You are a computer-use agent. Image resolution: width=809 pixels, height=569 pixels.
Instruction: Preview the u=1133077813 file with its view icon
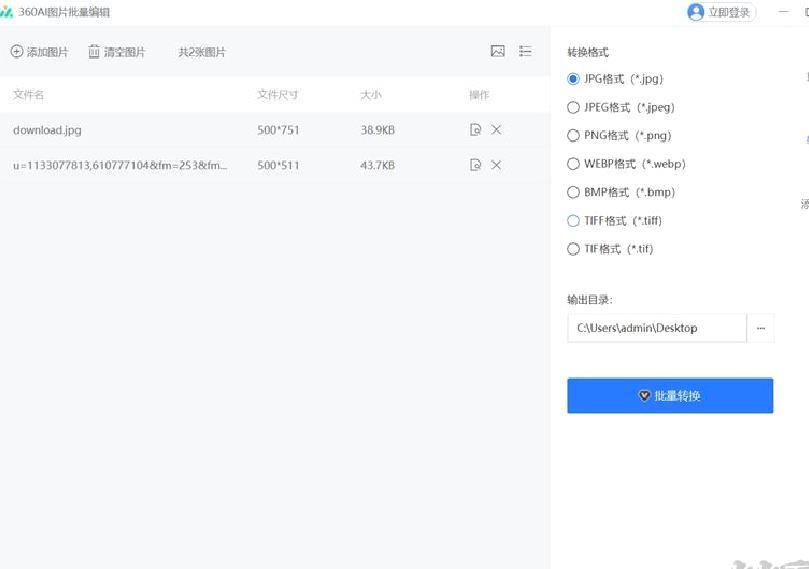click(475, 165)
